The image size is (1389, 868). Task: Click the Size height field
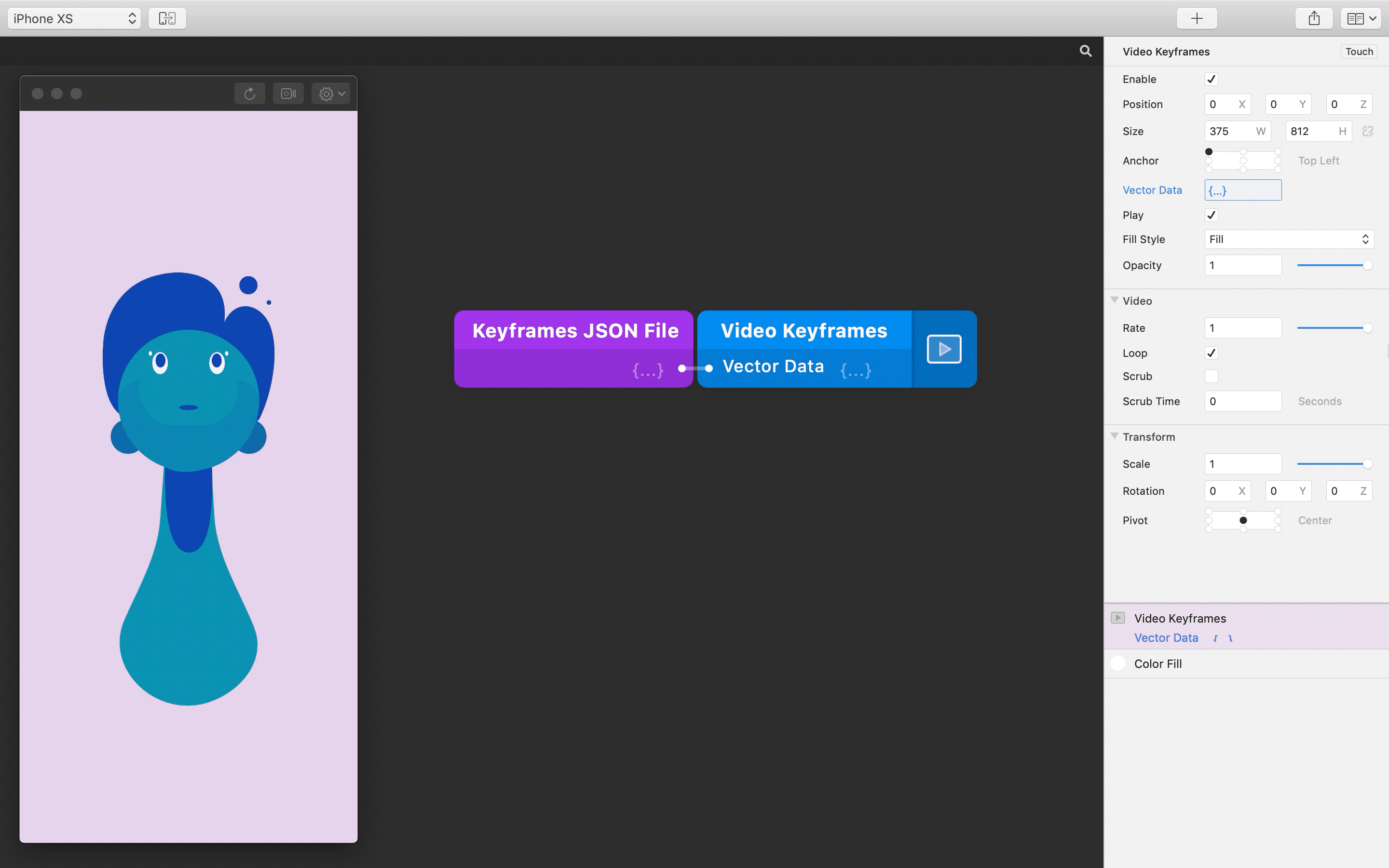click(1319, 132)
